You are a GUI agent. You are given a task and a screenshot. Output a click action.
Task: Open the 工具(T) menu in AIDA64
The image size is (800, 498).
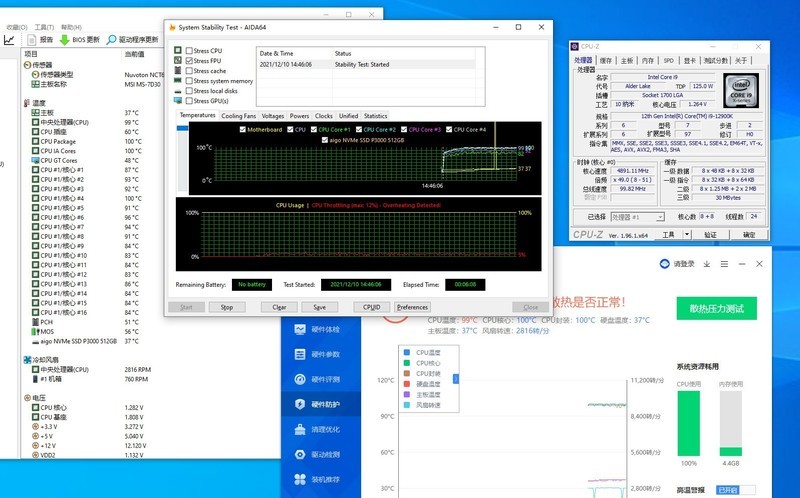pyautogui.click(x=44, y=27)
